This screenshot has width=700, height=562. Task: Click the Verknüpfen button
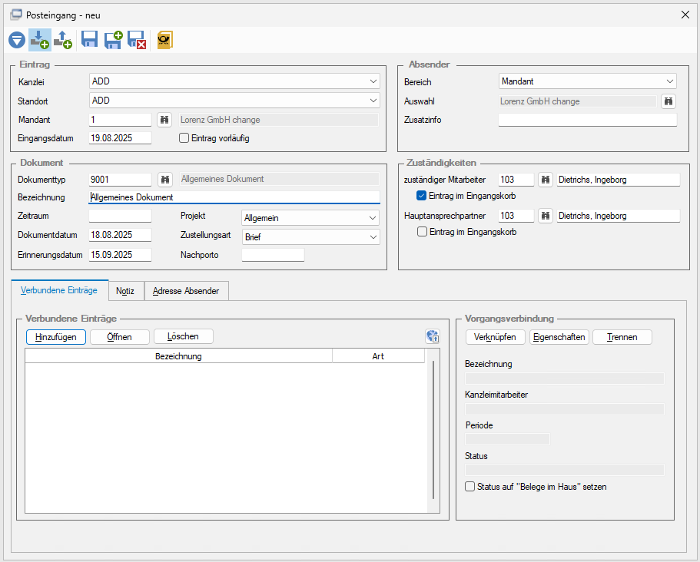495,337
